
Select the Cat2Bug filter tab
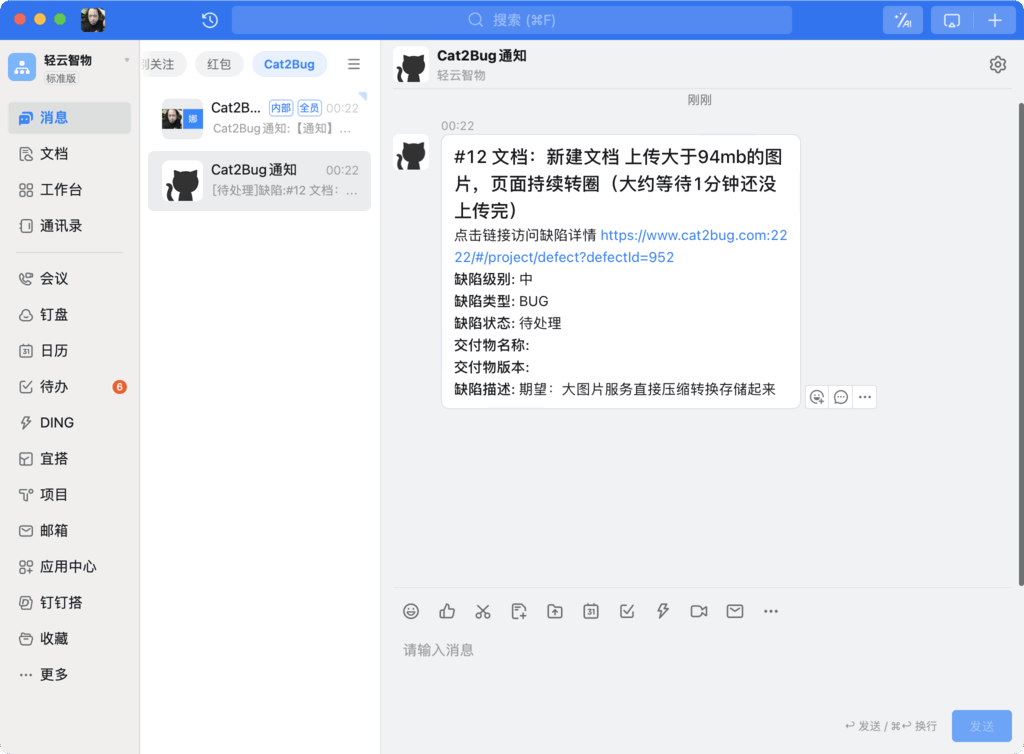click(289, 64)
